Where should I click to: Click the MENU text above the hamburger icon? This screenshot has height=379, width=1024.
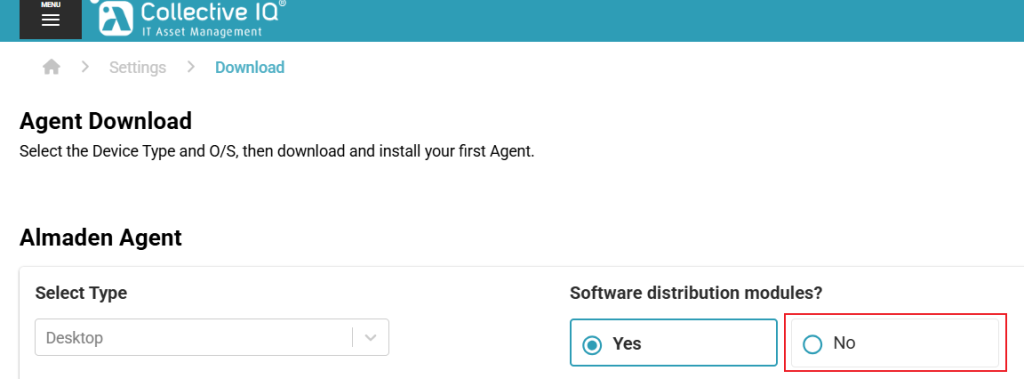click(x=50, y=5)
